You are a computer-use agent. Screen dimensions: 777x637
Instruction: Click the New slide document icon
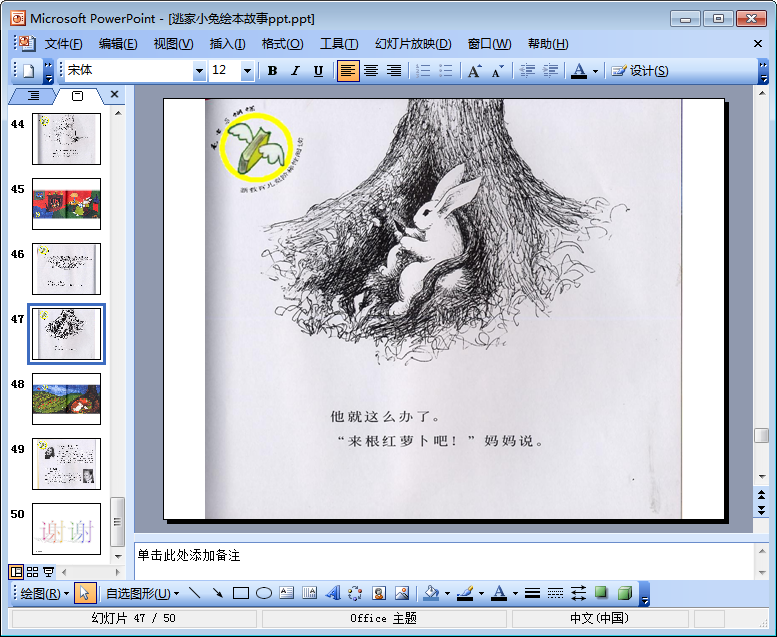pos(29,71)
